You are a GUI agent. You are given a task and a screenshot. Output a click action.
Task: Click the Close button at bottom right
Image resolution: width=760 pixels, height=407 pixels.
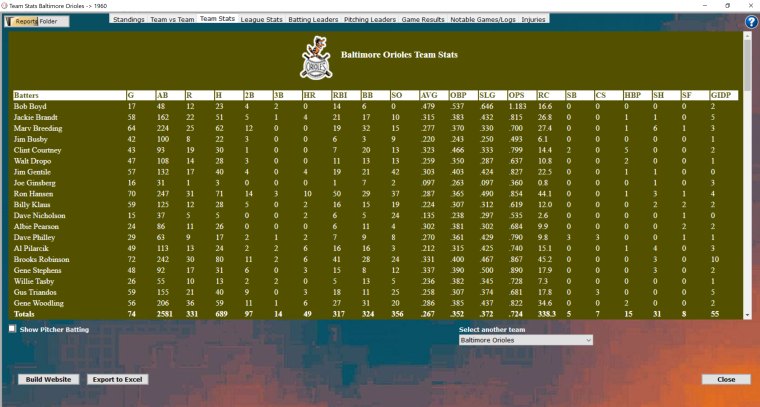726,379
